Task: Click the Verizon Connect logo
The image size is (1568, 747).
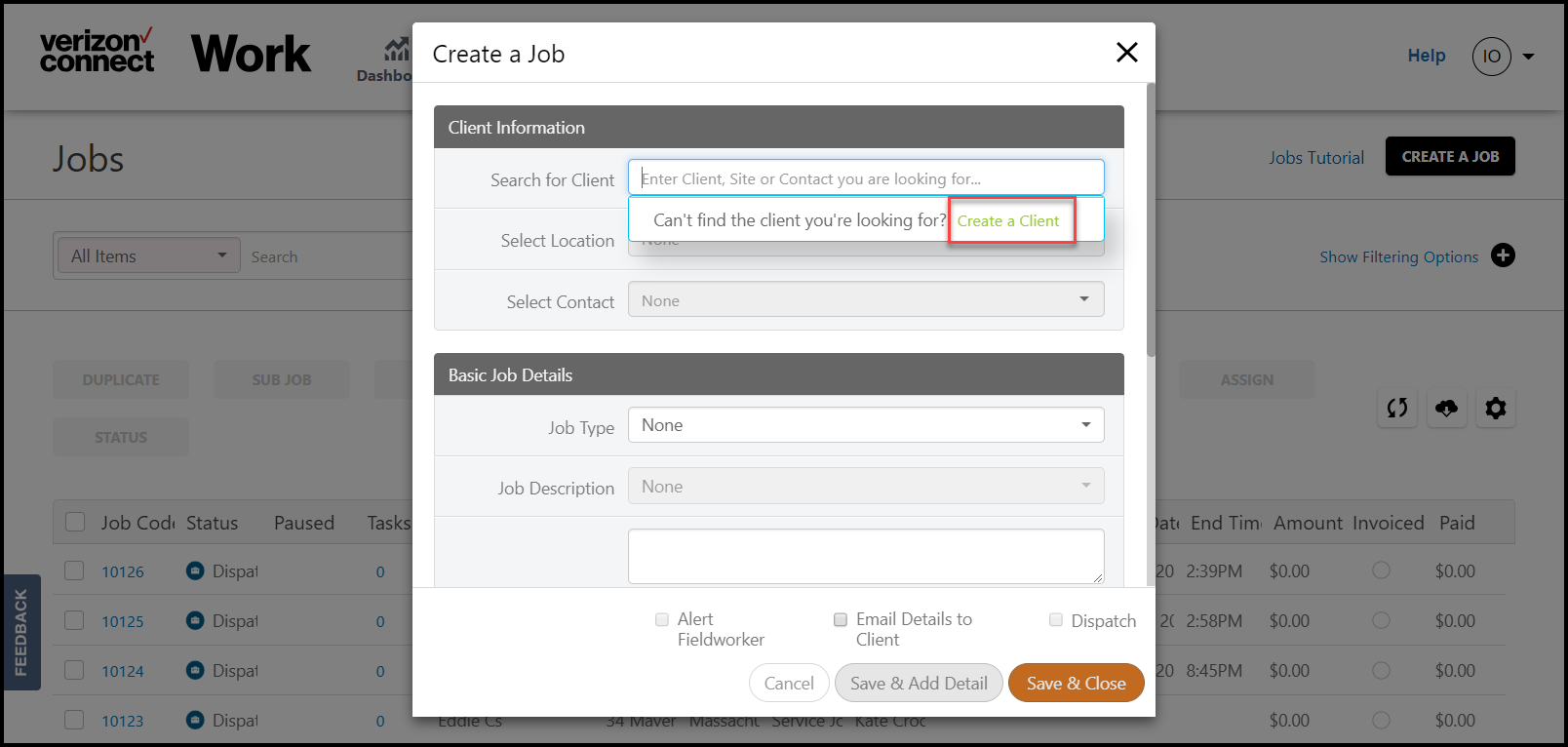Action: 97,51
